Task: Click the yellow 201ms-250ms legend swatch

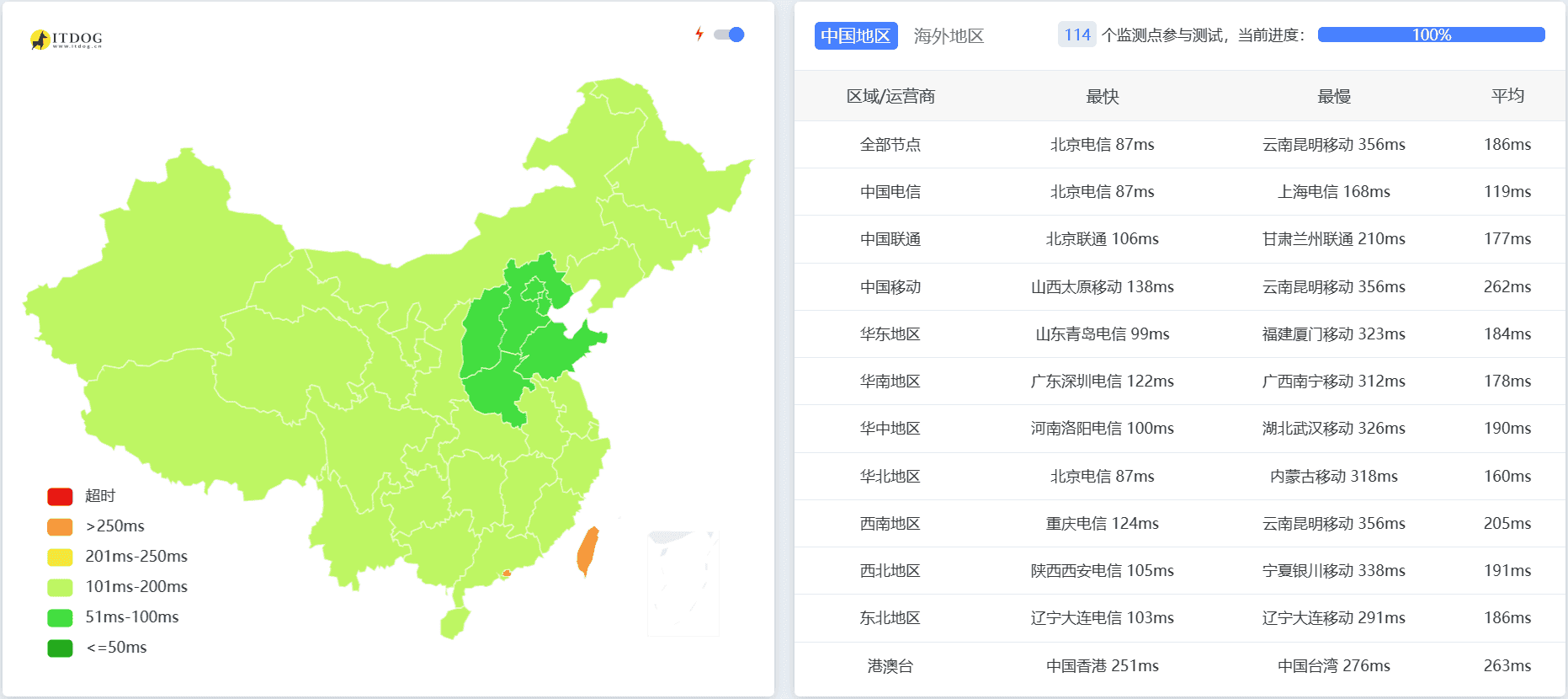Action: pos(60,557)
